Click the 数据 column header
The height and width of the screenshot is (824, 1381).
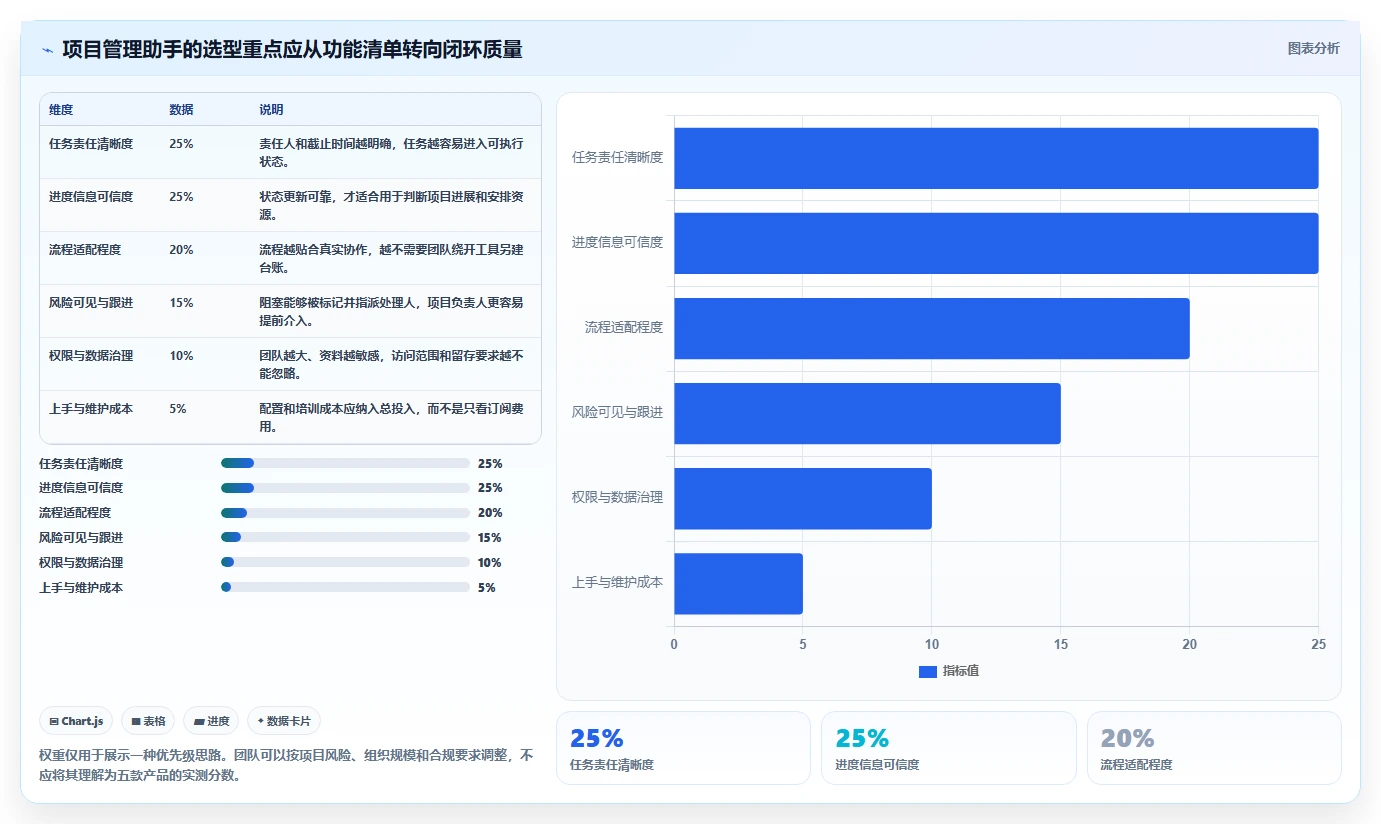pyautogui.click(x=181, y=110)
